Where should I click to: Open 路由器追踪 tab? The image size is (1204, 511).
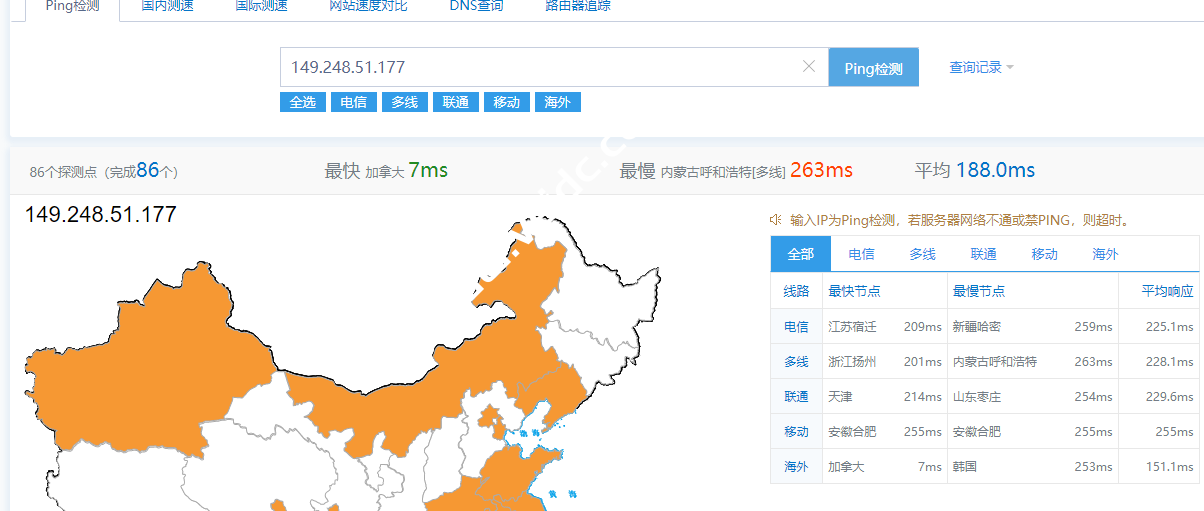tap(578, 6)
